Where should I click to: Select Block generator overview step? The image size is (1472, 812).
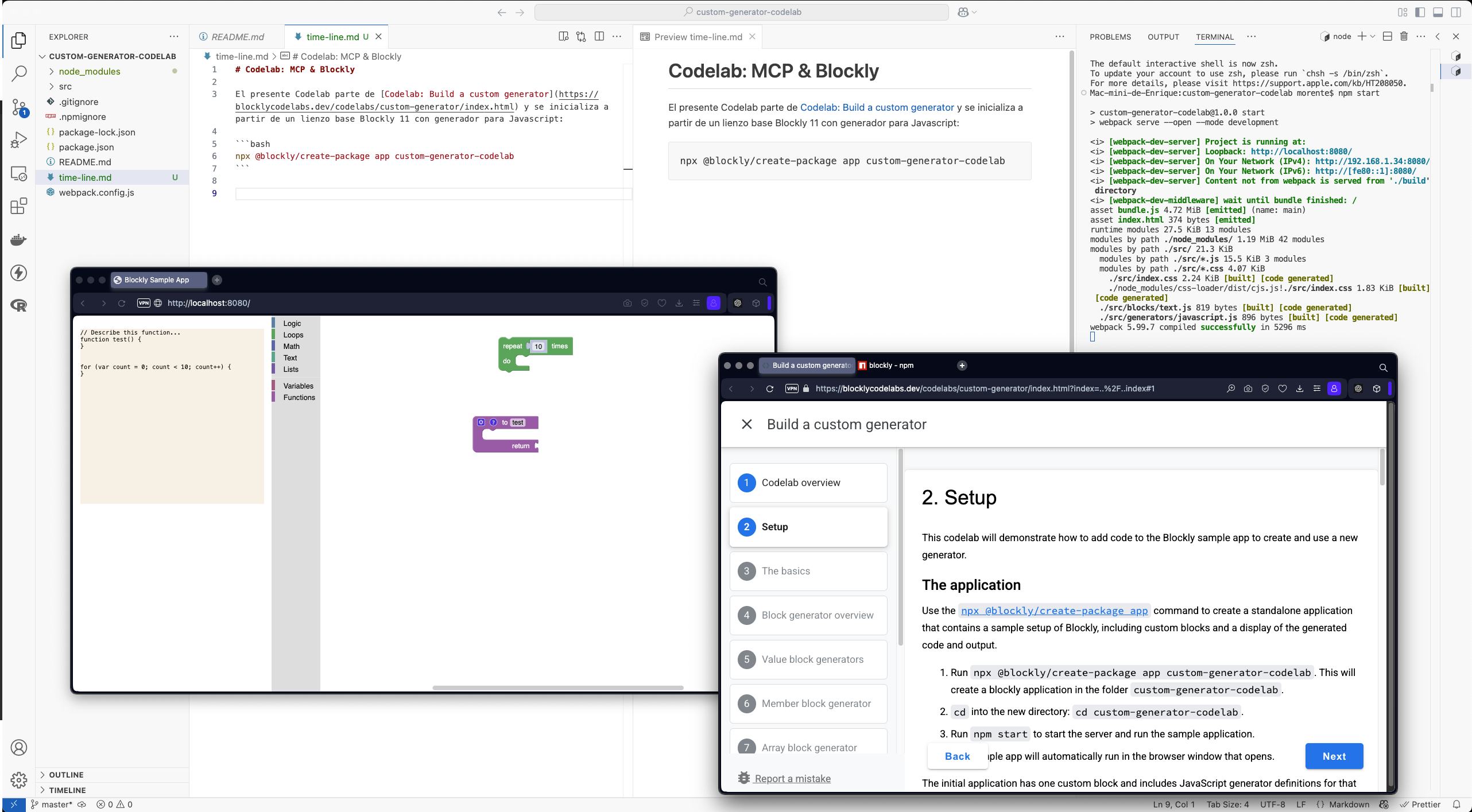point(808,615)
